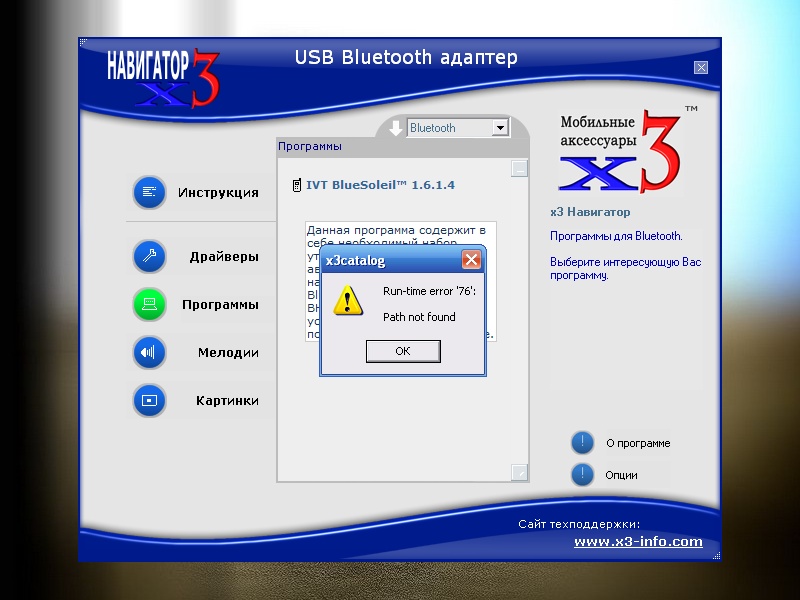
Task: Click the x3 Навигатор heading
Action: 590,212
